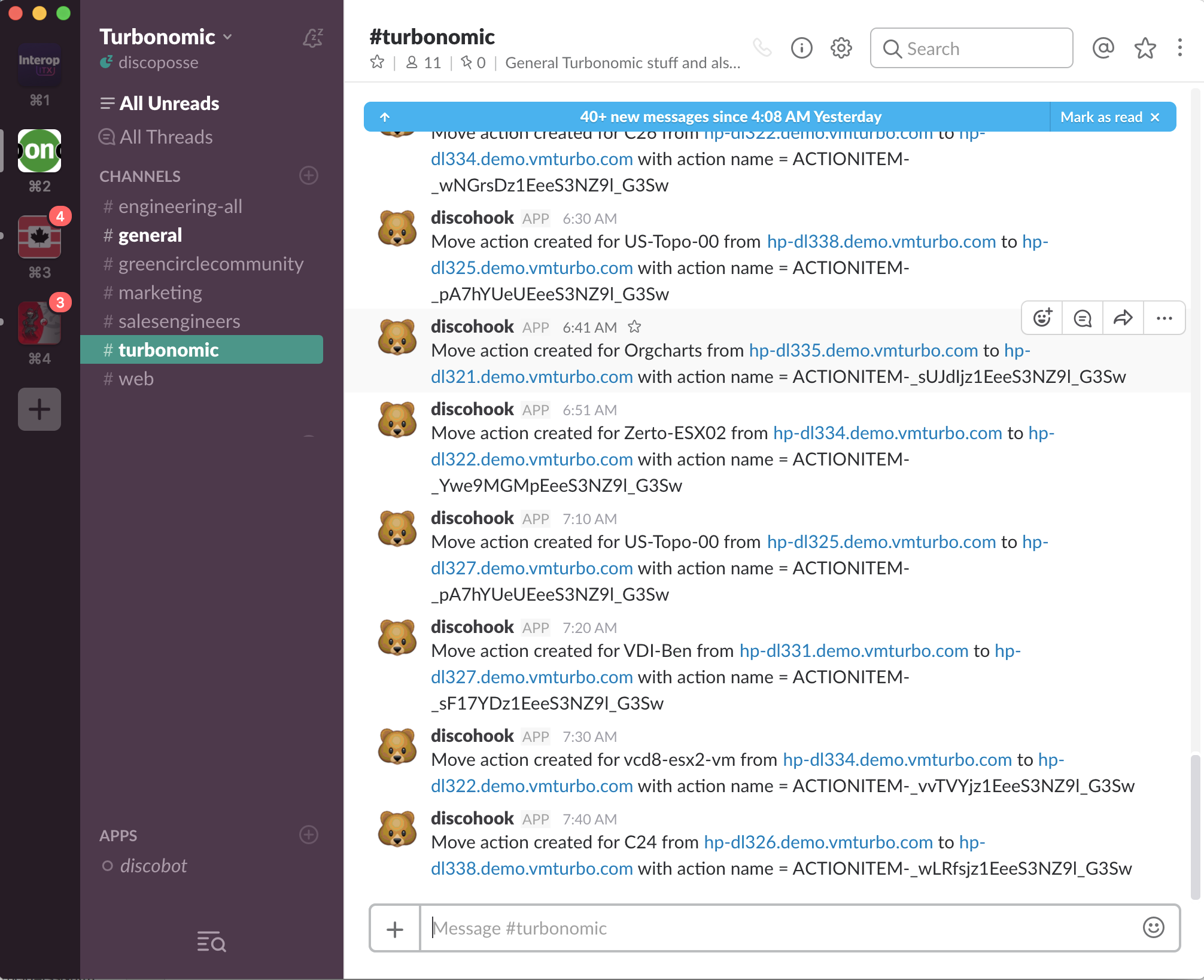Star the 6:41 AM discohook message
1204x980 pixels.
click(x=634, y=327)
